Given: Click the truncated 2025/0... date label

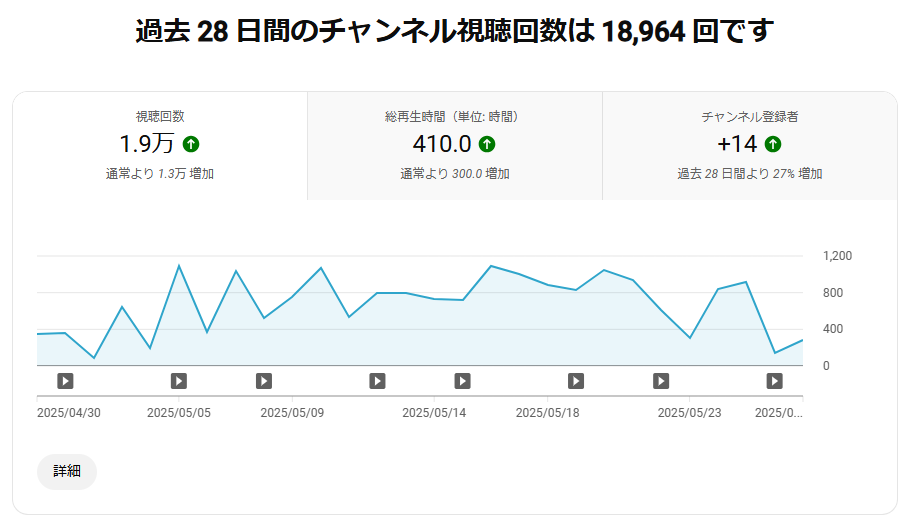Looking at the screenshot, I should [x=779, y=413].
